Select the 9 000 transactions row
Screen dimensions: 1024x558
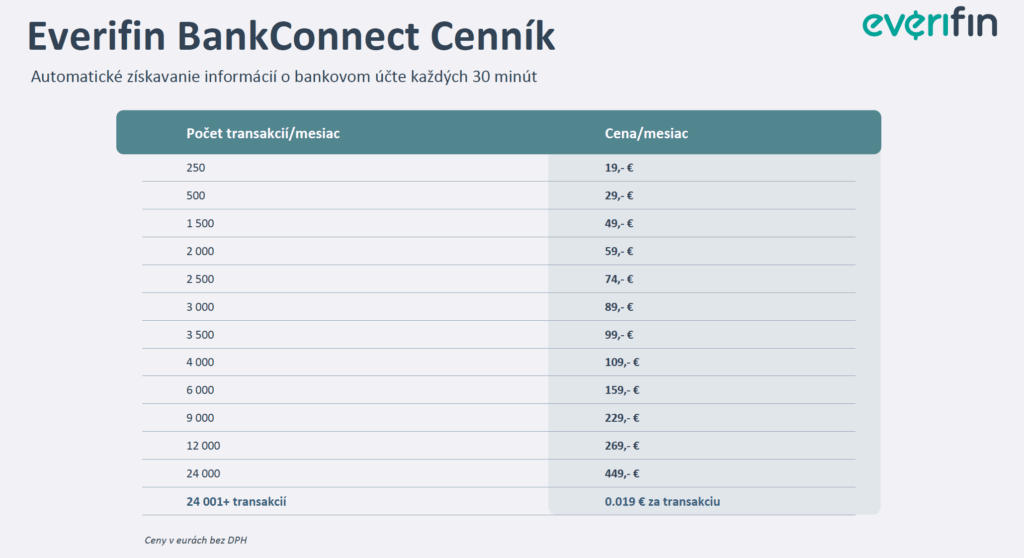pos(498,418)
